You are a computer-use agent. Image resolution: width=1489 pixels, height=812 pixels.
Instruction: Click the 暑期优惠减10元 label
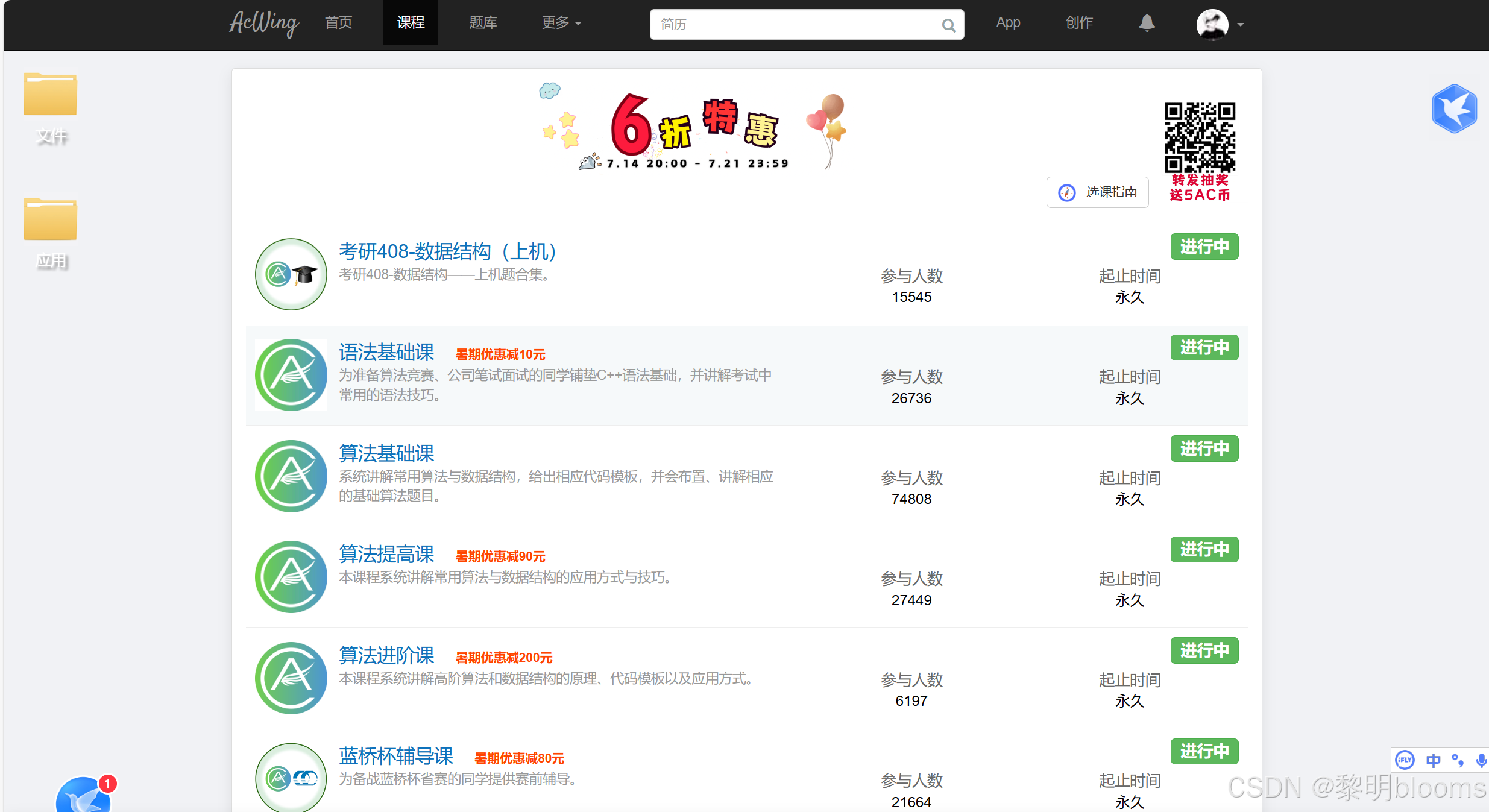coord(500,354)
